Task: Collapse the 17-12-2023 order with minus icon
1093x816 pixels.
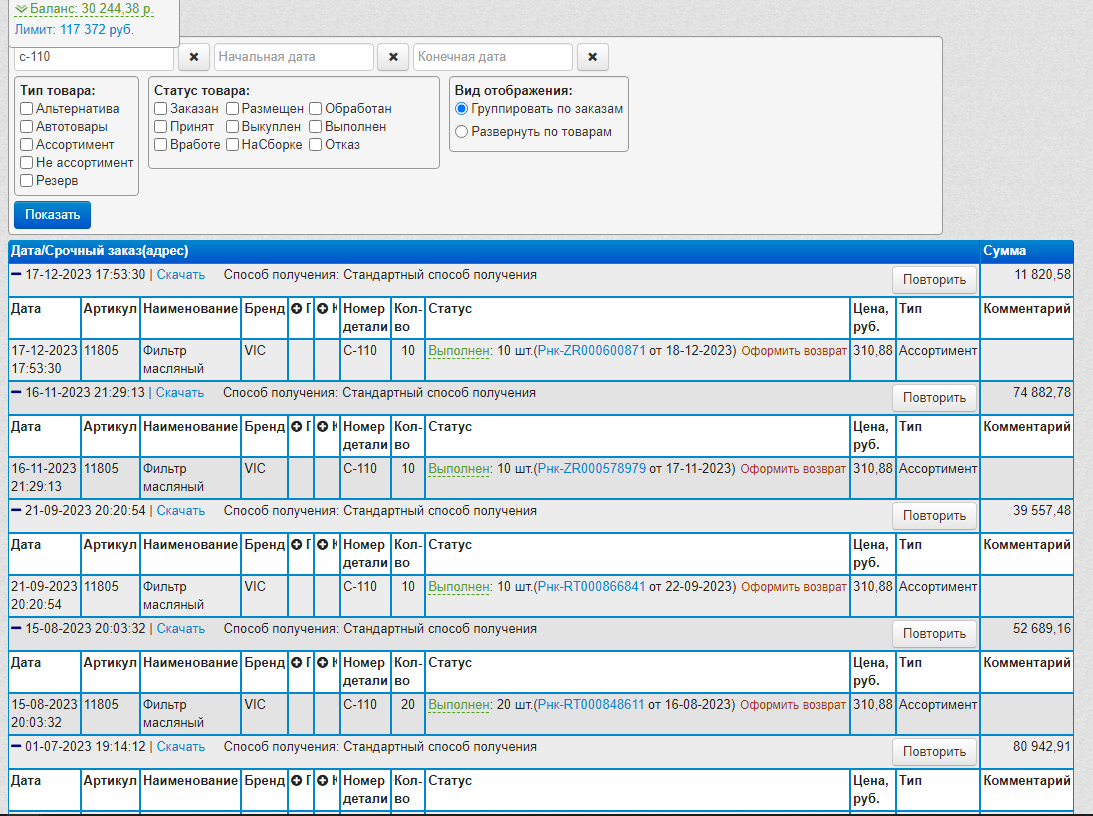Action: click(16, 275)
